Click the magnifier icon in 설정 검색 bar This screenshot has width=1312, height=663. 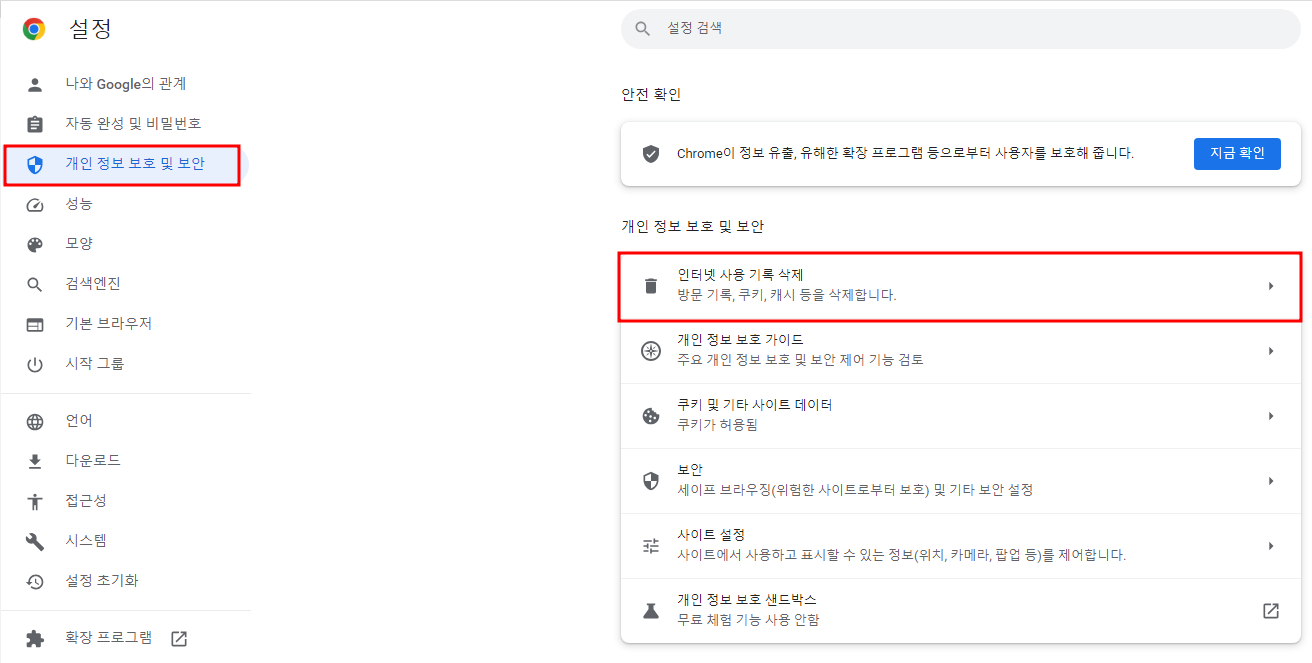[643, 29]
